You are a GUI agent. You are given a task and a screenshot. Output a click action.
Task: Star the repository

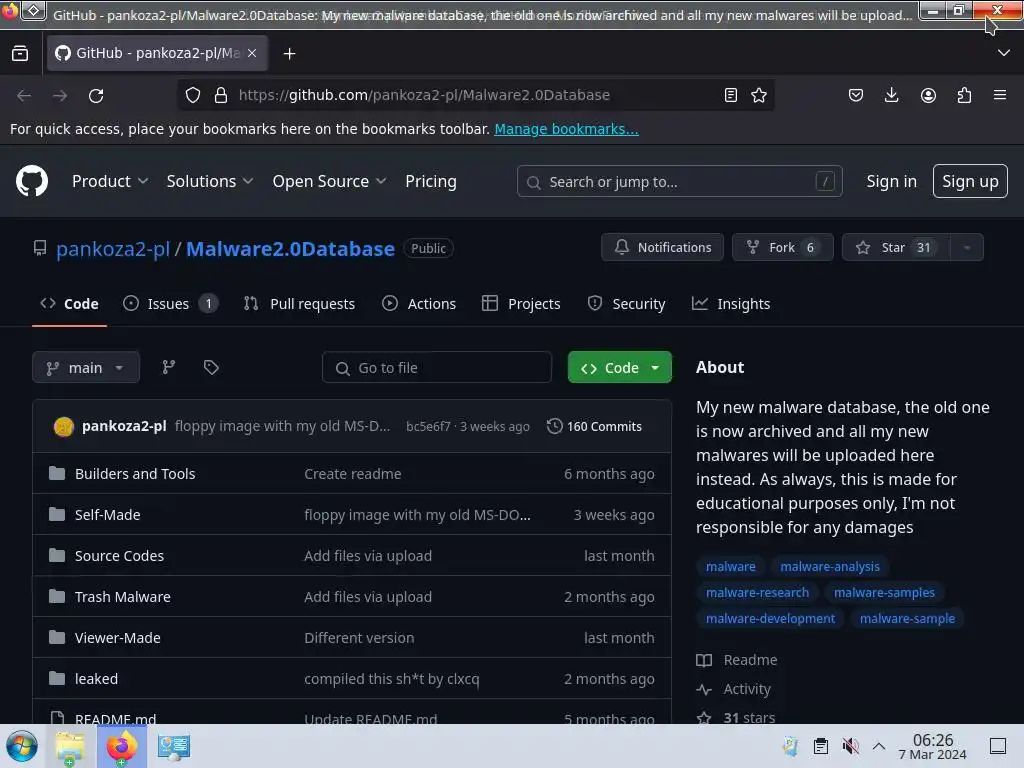(x=896, y=248)
